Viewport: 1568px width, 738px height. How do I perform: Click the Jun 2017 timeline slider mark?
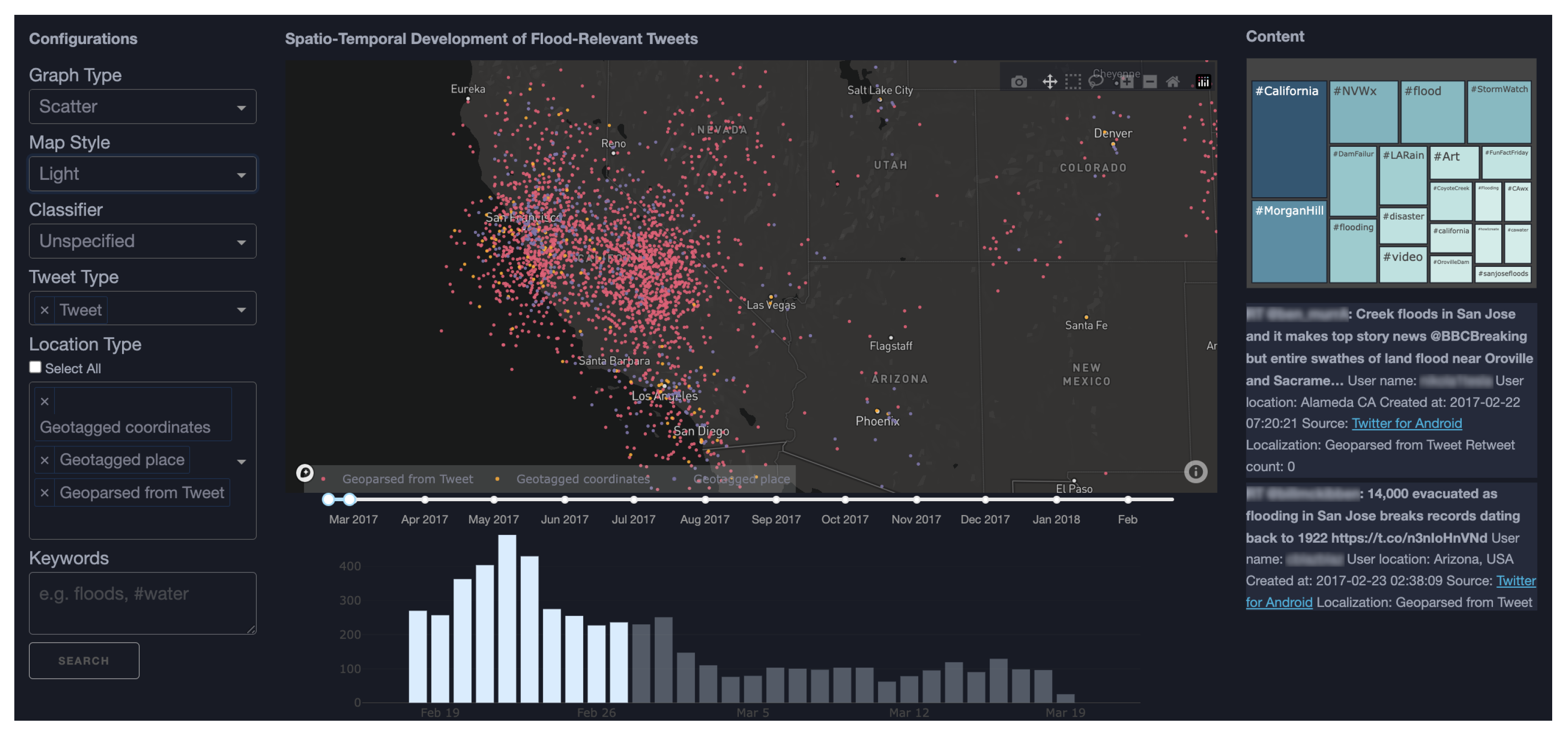(565, 500)
